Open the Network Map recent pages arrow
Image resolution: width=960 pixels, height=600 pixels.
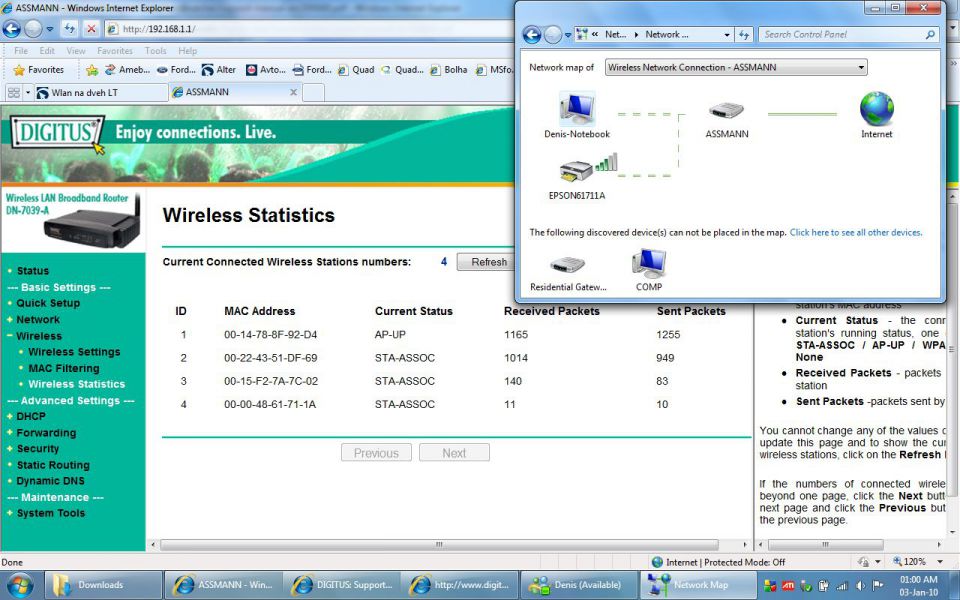(x=568, y=36)
